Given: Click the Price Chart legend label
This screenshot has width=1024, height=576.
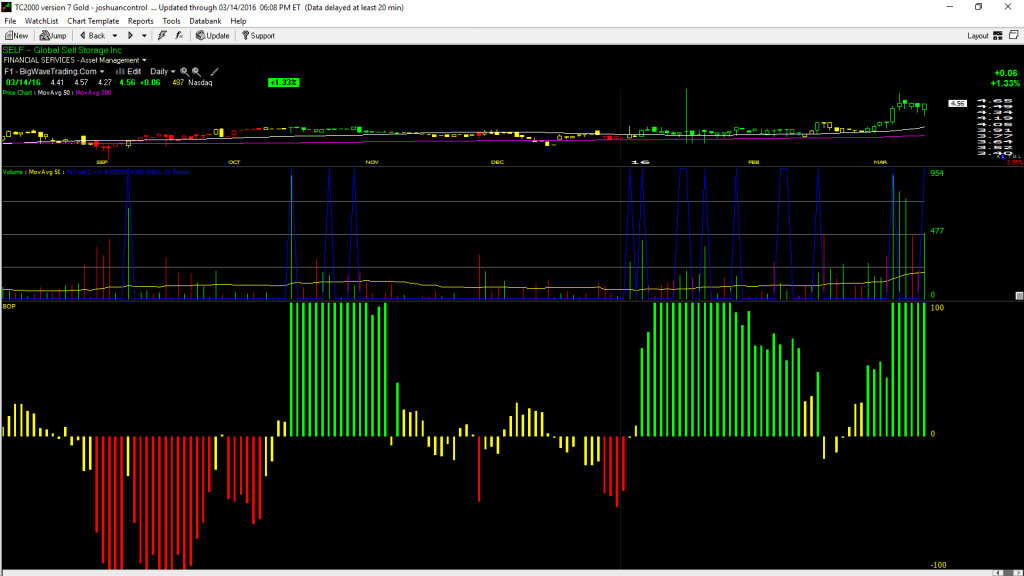Looking at the screenshot, I should pyautogui.click(x=17, y=93).
